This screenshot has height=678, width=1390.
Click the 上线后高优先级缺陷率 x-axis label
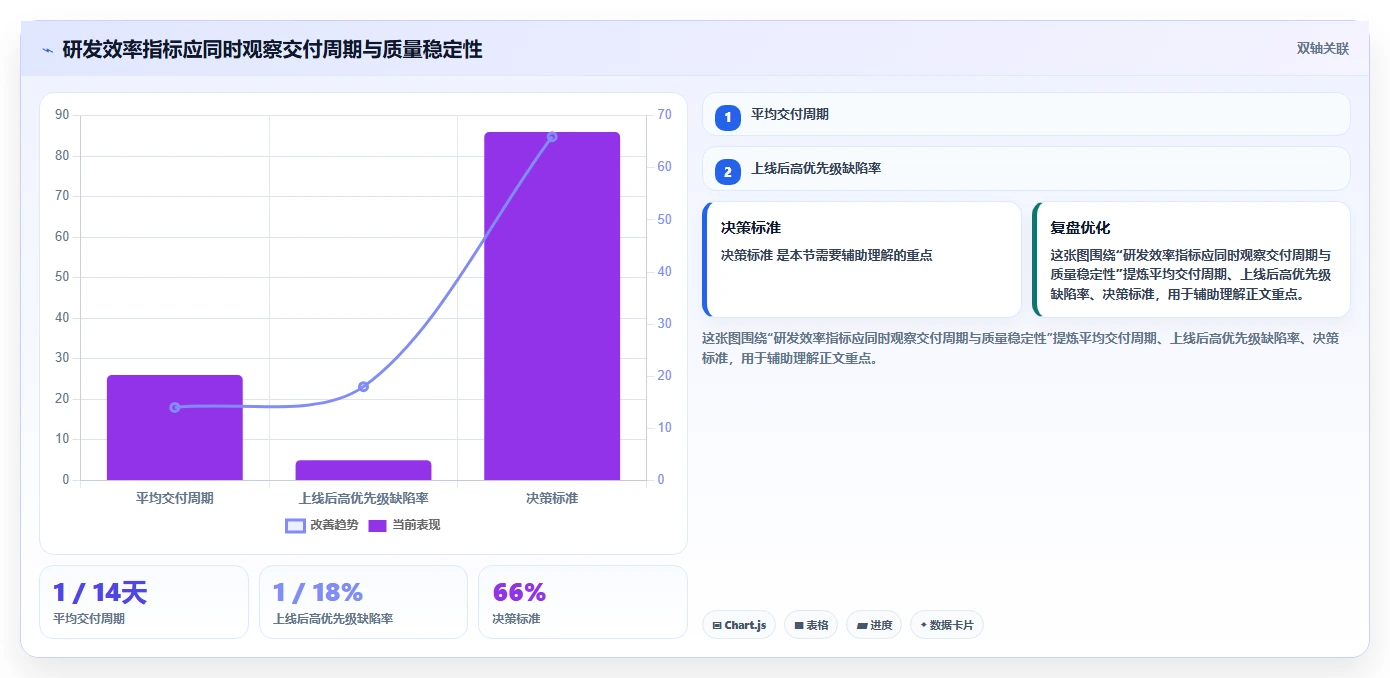pos(363,498)
